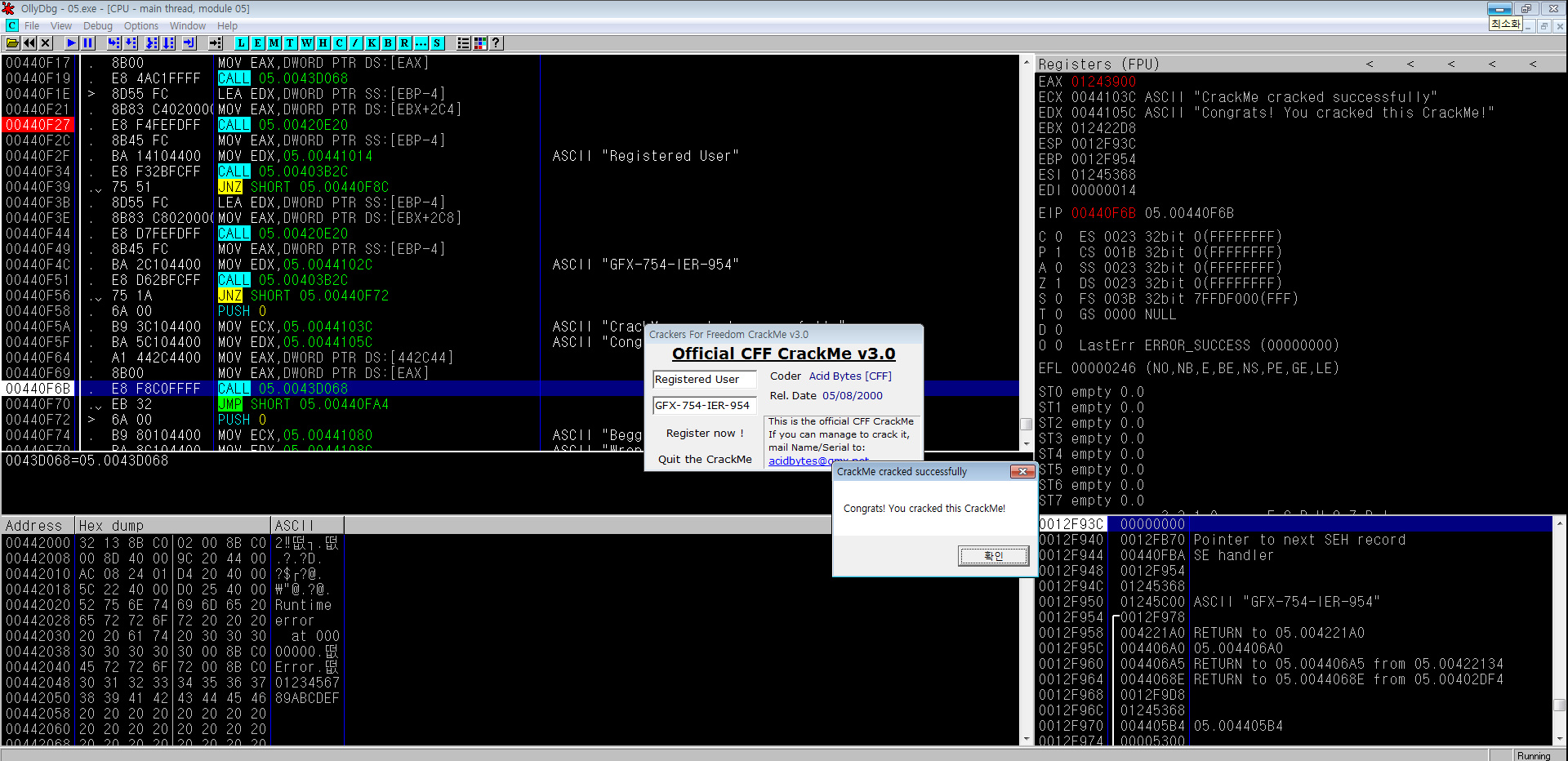Image resolution: width=1568 pixels, height=761 pixels.
Task: Select the JMP SHORT 05.00440FA4 instruction
Action: tap(303, 404)
